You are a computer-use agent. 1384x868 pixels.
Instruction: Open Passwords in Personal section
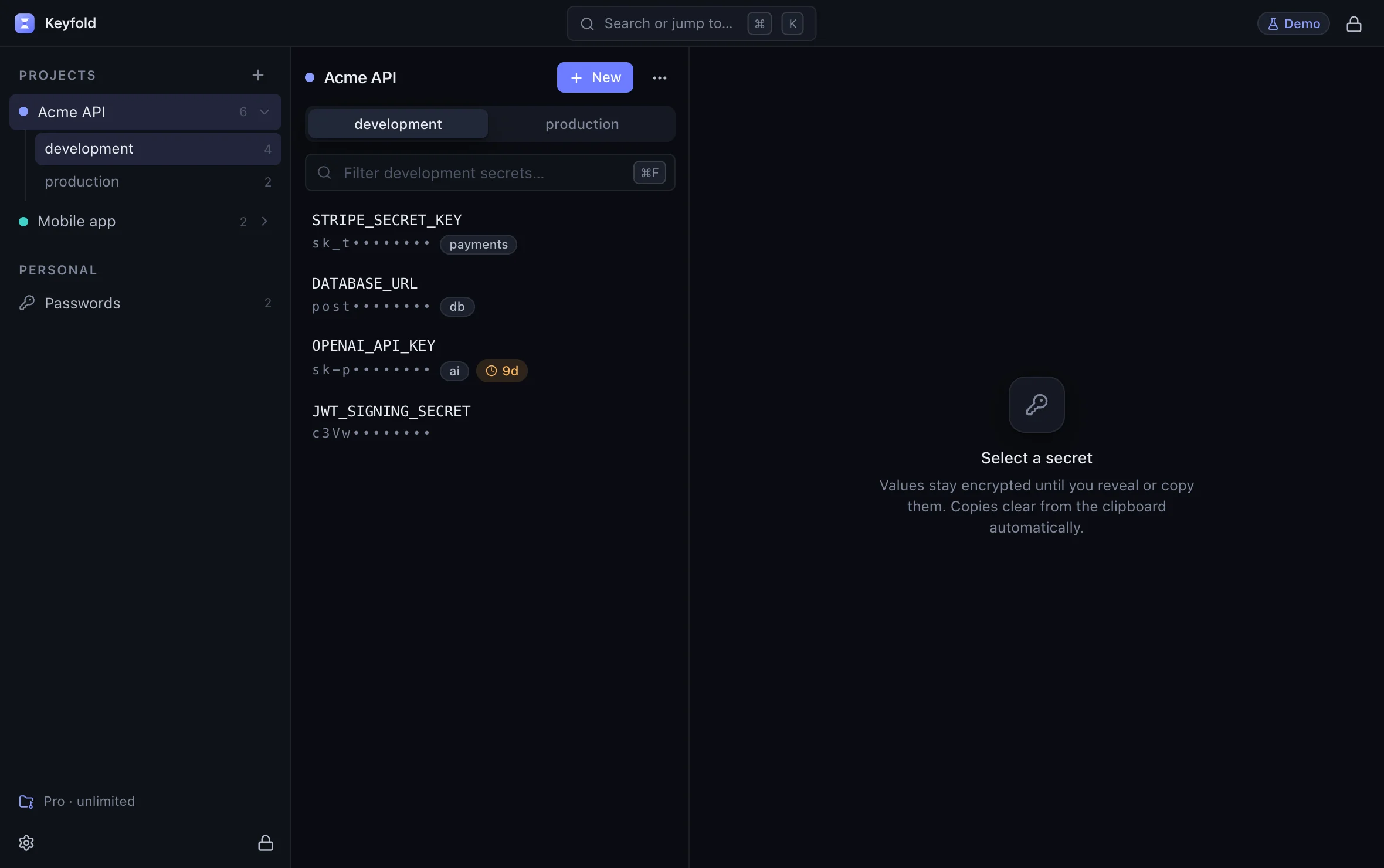point(145,303)
